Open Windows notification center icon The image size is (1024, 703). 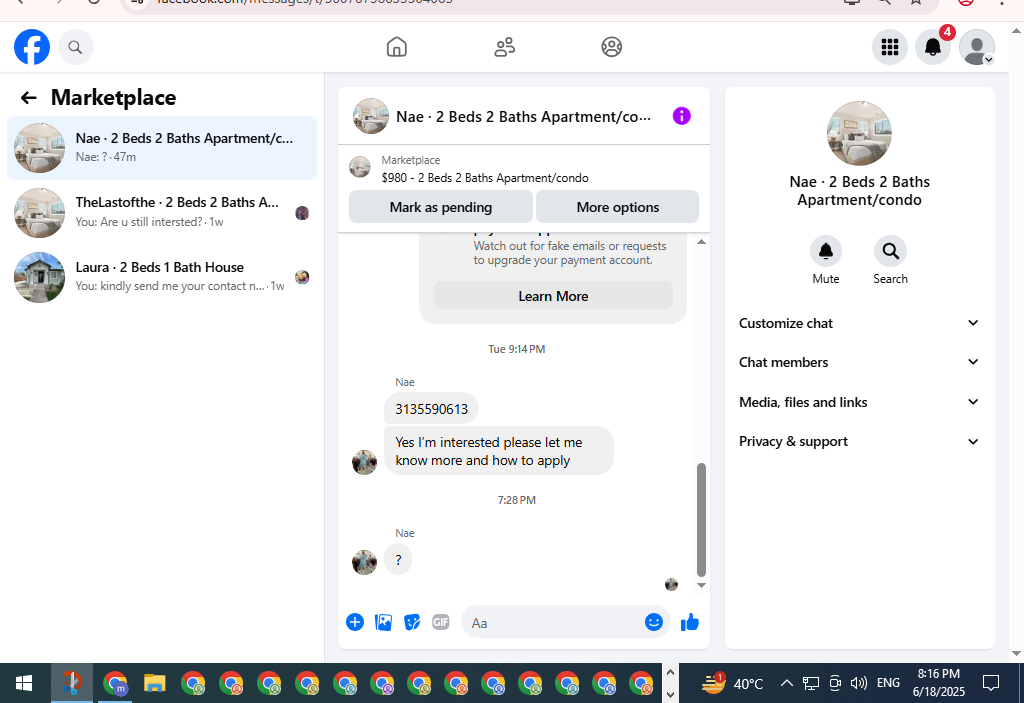(x=991, y=683)
